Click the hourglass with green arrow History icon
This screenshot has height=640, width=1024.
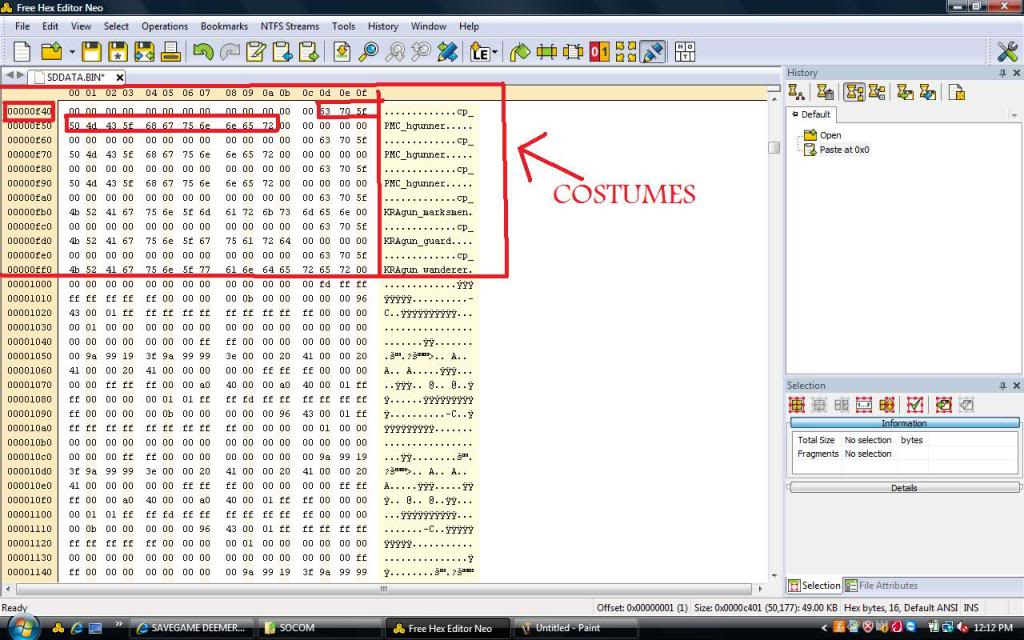pyautogui.click(x=905, y=92)
